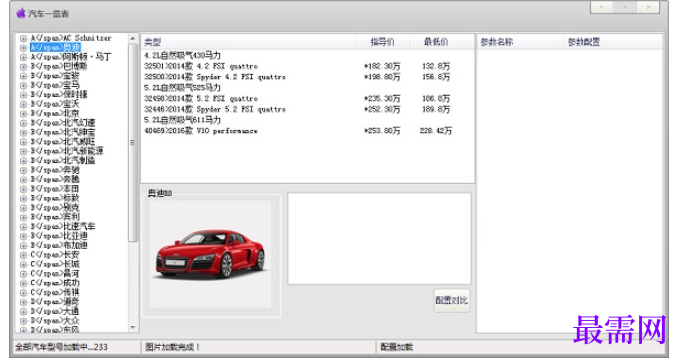Expand the AC Schnitzer tree node
This screenshot has height=361, width=685.
(24, 38)
